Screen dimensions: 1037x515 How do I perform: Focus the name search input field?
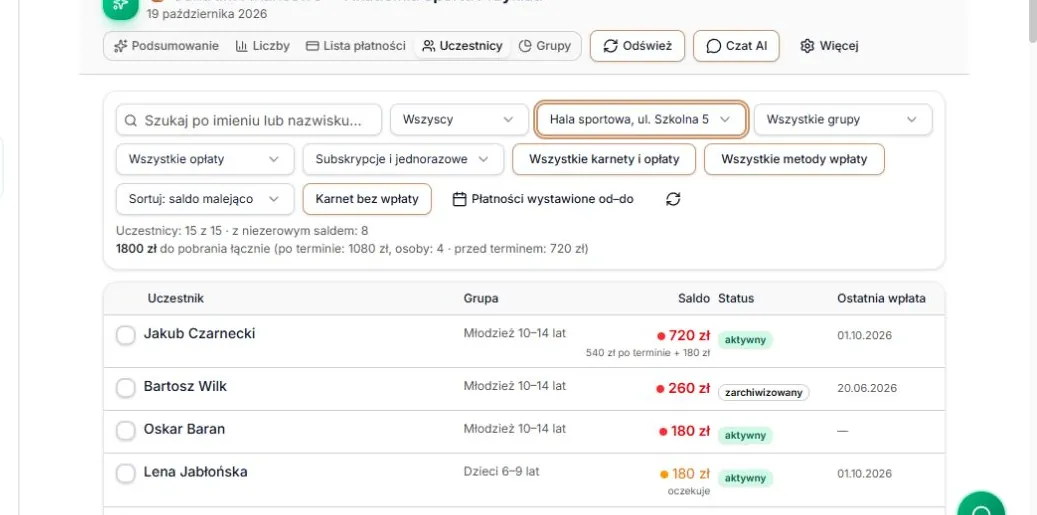[x=249, y=120]
